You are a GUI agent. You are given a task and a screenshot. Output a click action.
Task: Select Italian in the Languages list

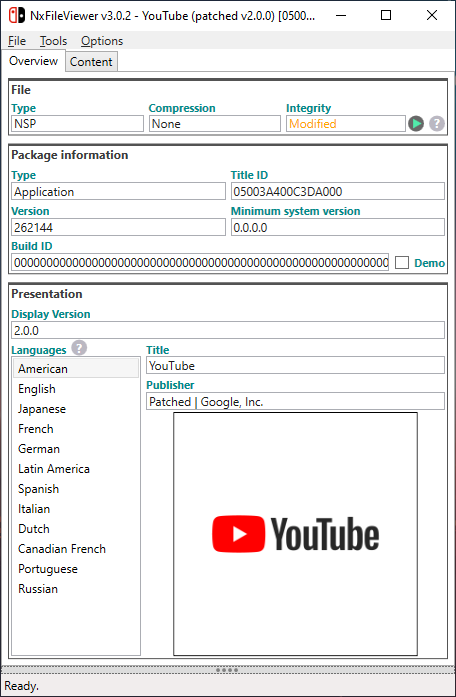point(76,509)
